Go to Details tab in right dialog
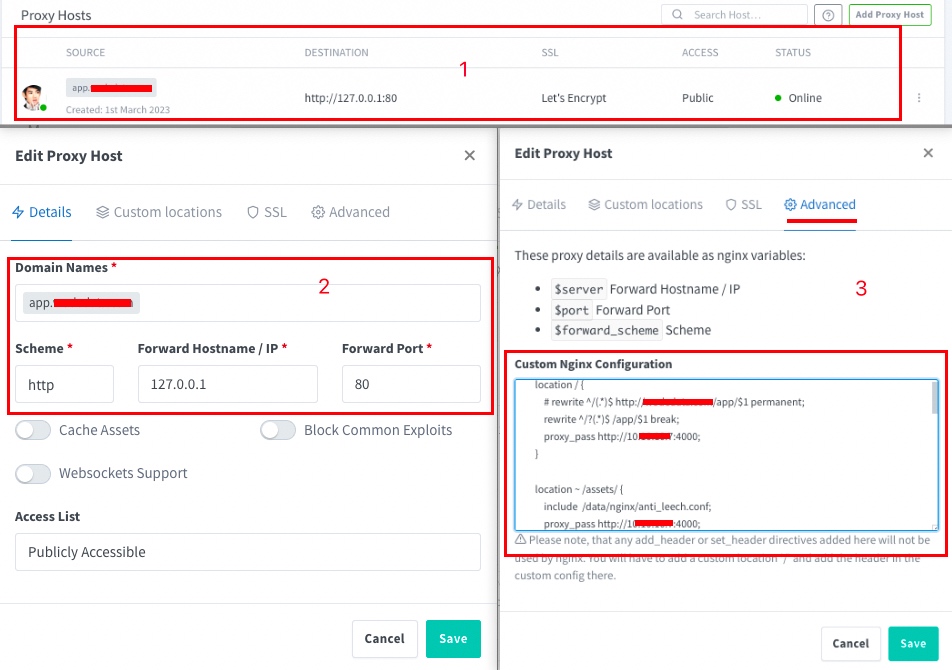 click(x=538, y=205)
